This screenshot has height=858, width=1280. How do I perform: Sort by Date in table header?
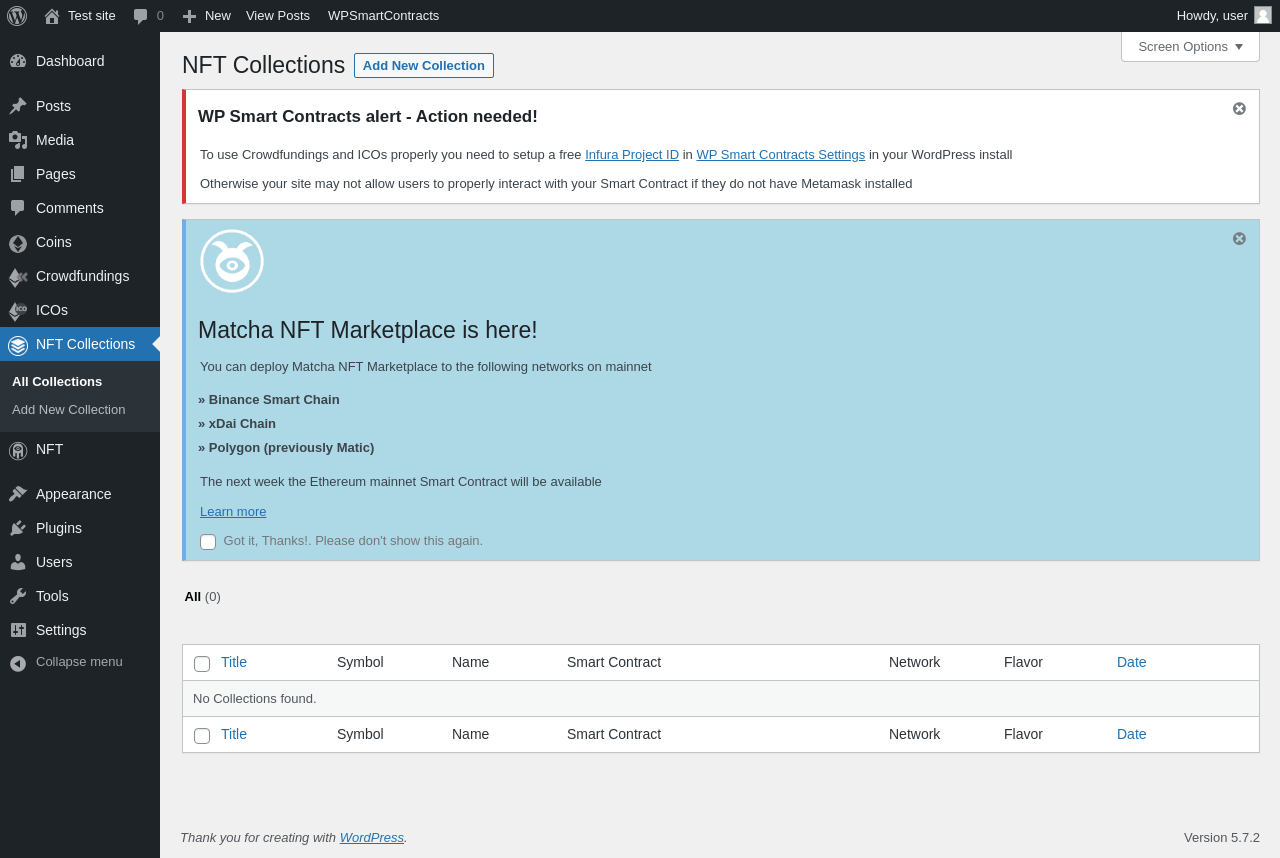(x=1132, y=662)
